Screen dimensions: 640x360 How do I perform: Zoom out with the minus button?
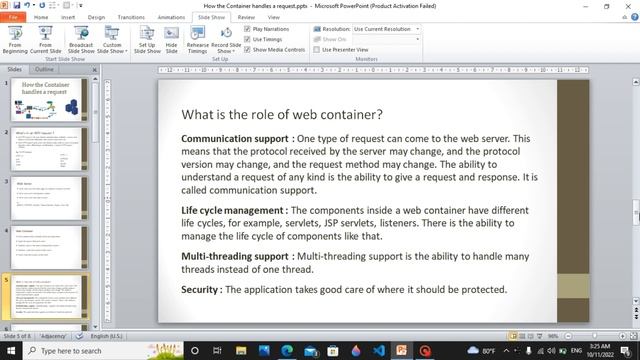point(568,336)
